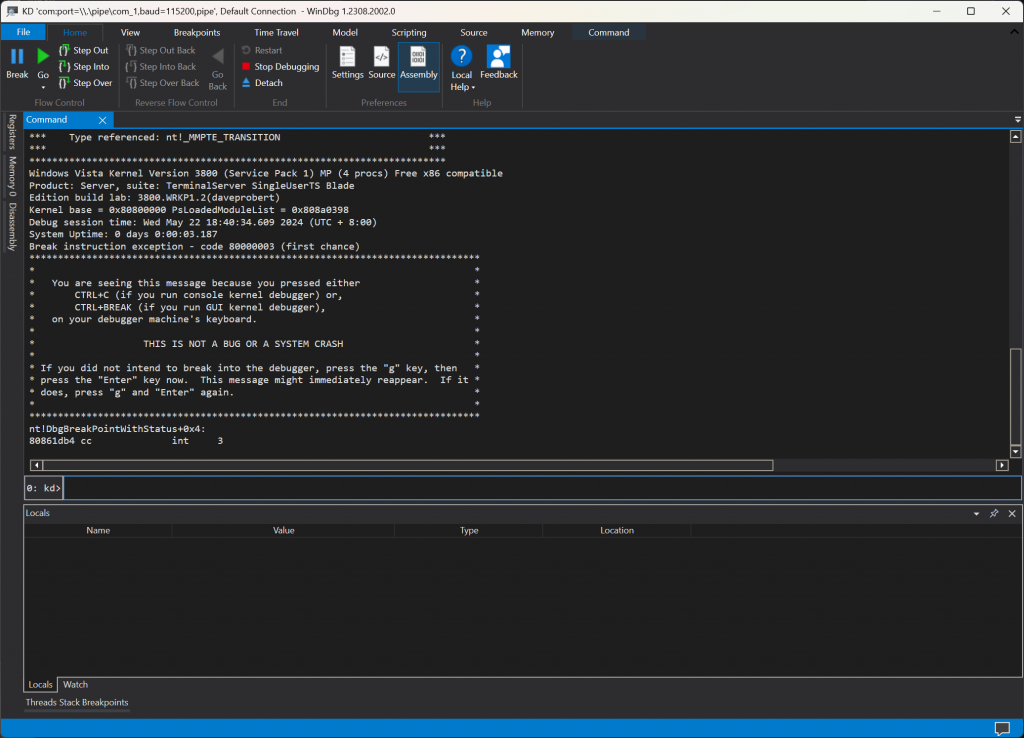The image size is (1024, 738).
Task: Close the Locals panel
Action: 1012,513
